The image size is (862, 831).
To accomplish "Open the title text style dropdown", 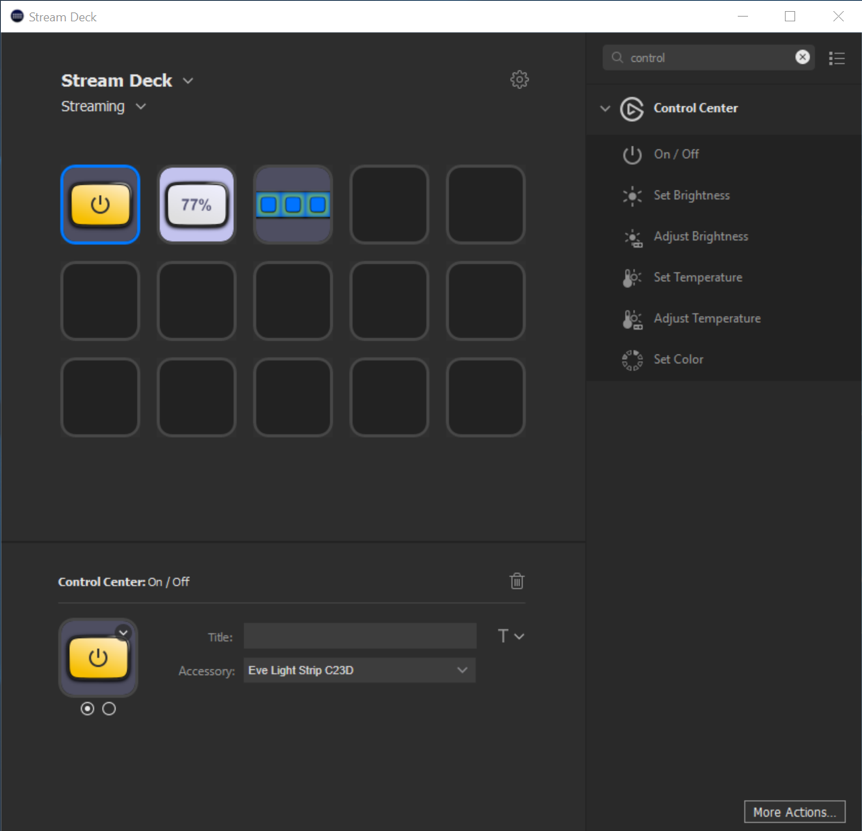I will click(511, 636).
